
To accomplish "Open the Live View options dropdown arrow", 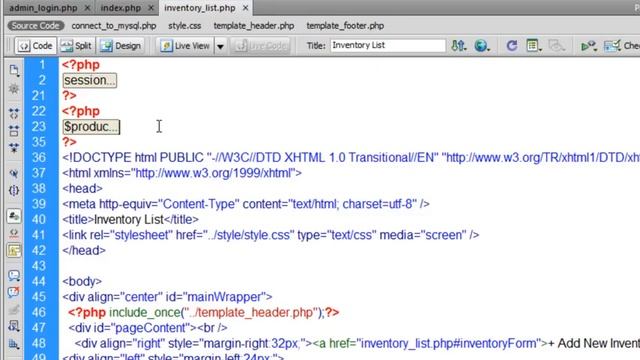I will (220, 46).
